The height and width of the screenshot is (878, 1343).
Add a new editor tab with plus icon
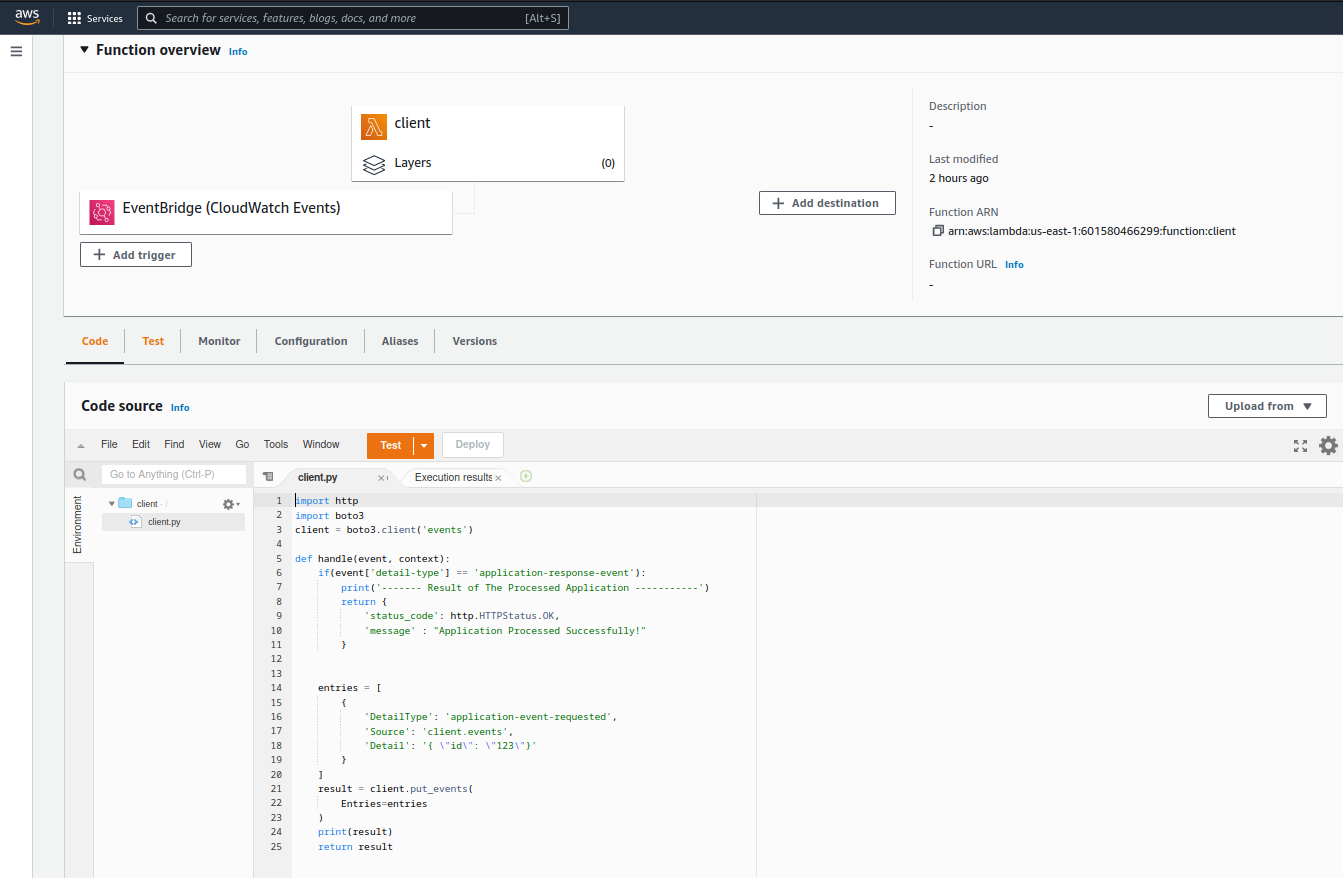click(x=526, y=476)
